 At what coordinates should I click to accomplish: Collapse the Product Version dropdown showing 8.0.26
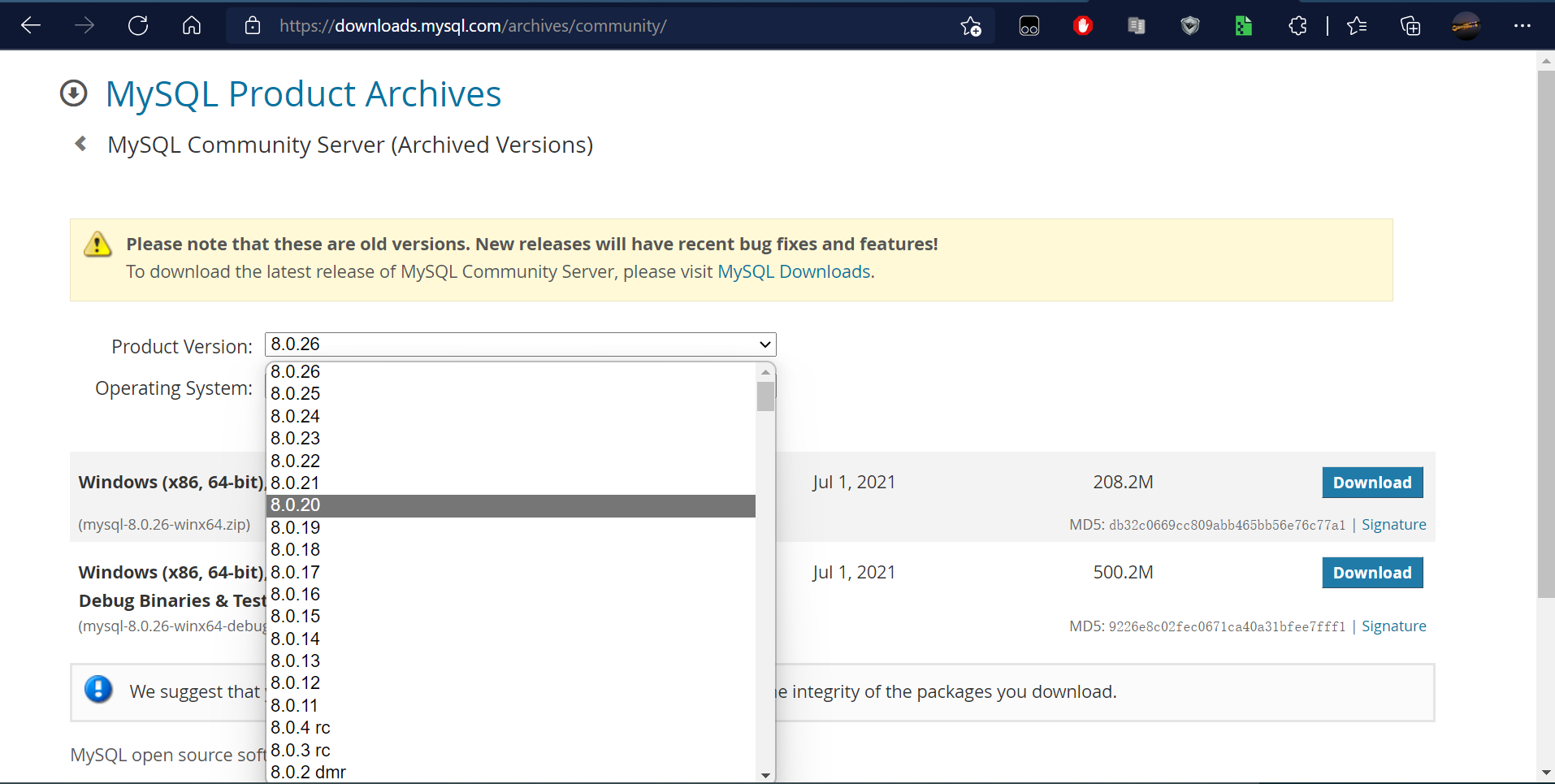[x=520, y=344]
